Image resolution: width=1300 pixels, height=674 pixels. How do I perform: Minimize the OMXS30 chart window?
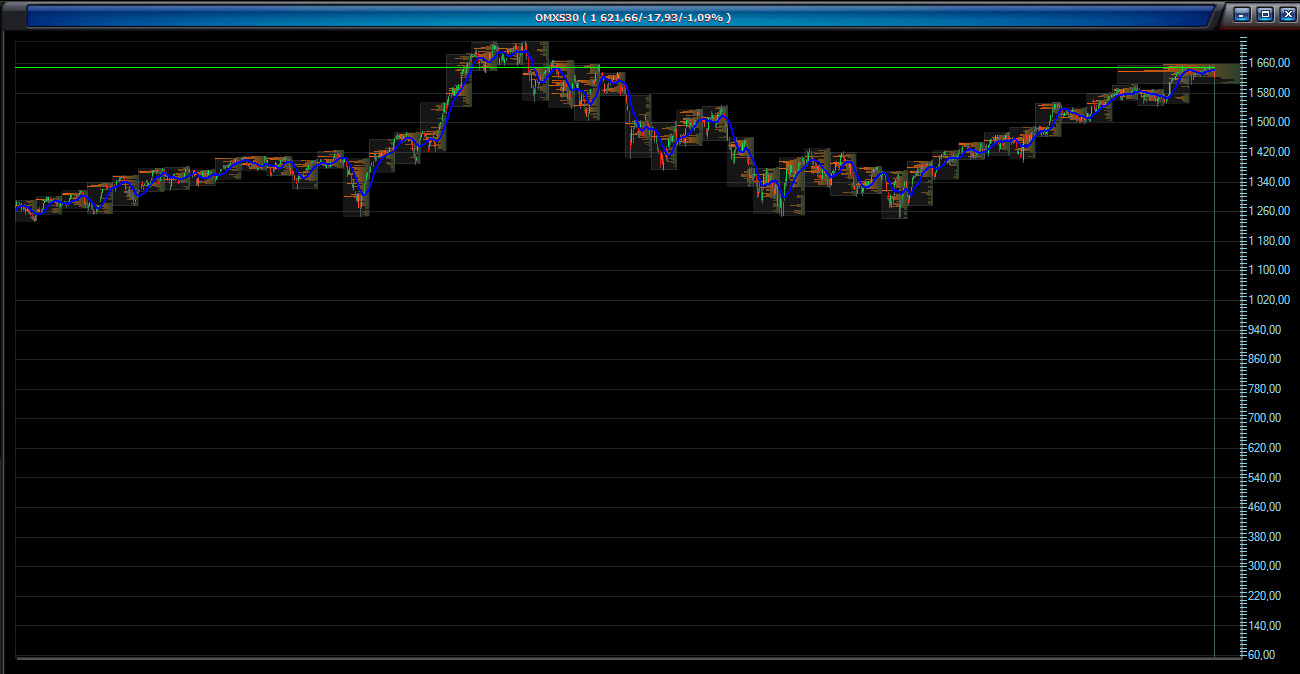click(1242, 15)
